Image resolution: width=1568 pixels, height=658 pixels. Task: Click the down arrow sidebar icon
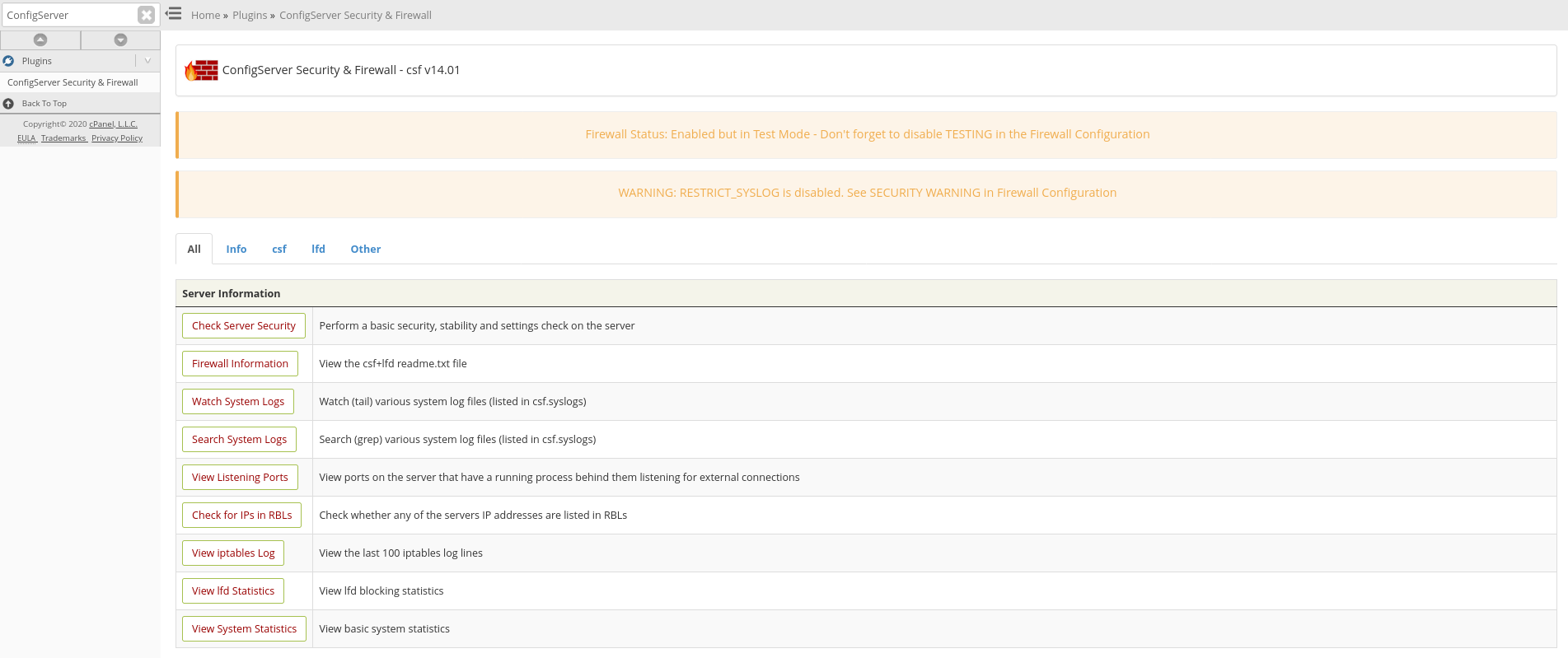[x=120, y=40]
